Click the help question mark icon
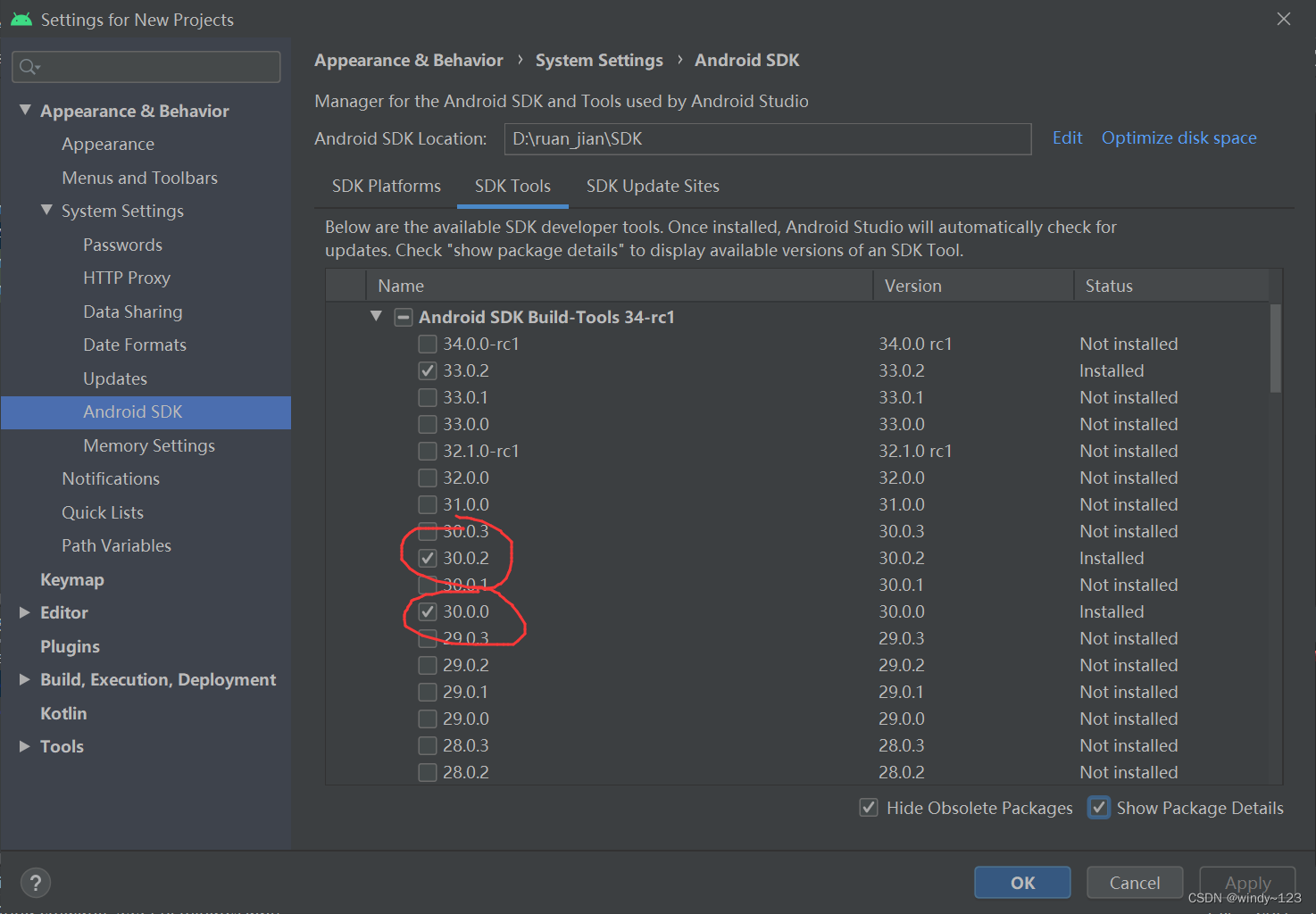 [x=35, y=883]
